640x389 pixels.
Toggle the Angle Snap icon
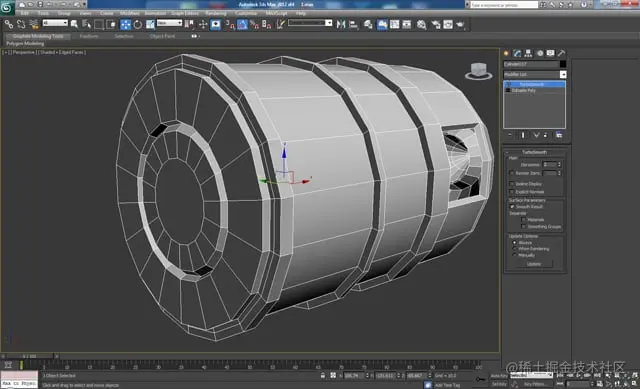pos(242,24)
